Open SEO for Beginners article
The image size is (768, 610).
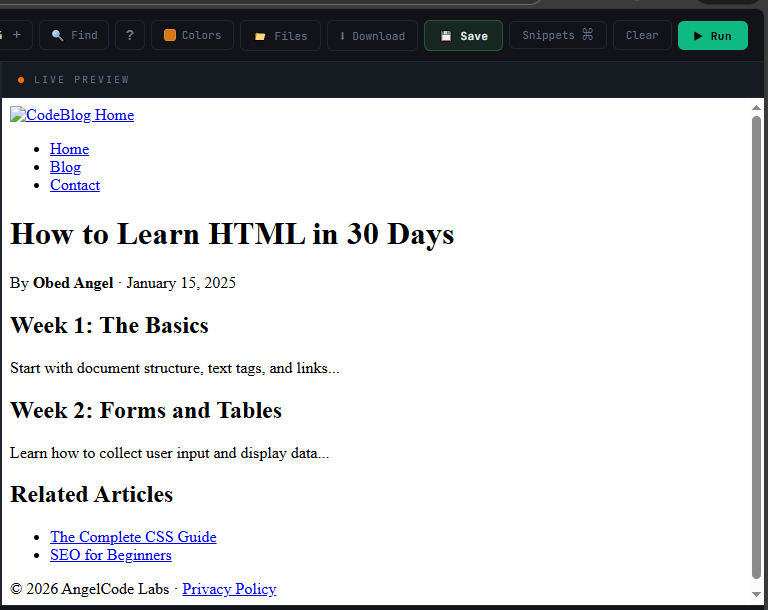111,555
